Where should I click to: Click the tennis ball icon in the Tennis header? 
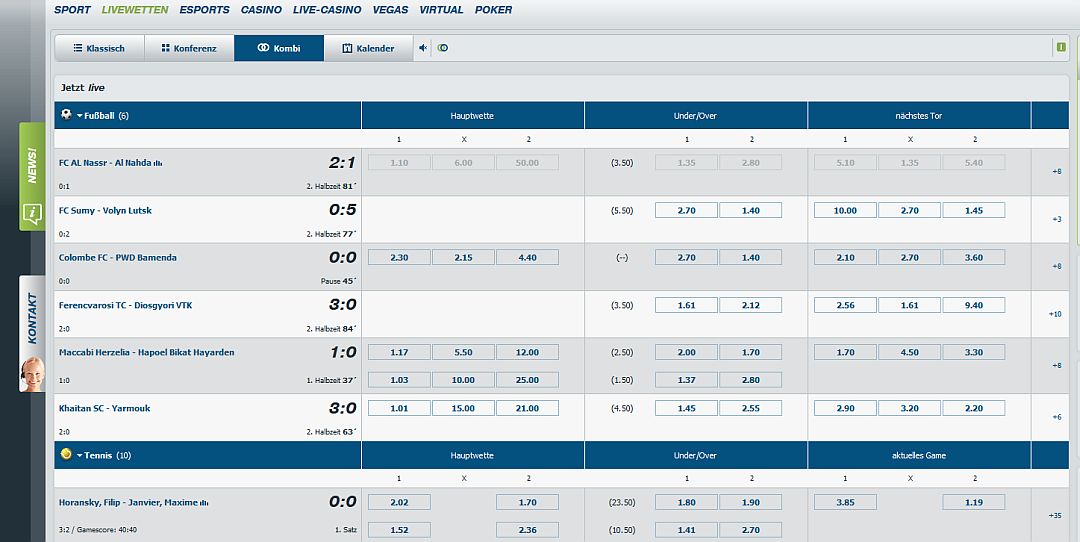click(66, 454)
